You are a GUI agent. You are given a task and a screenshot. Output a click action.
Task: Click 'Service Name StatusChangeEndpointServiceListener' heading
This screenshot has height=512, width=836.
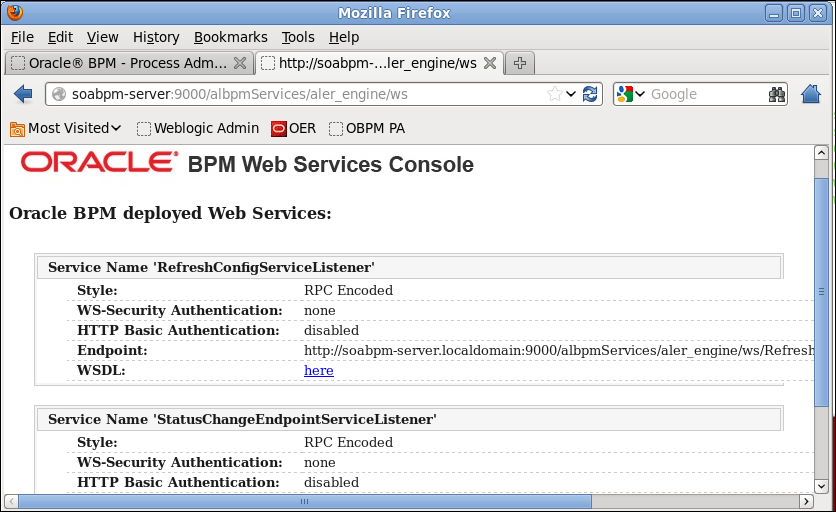pos(242,419)
